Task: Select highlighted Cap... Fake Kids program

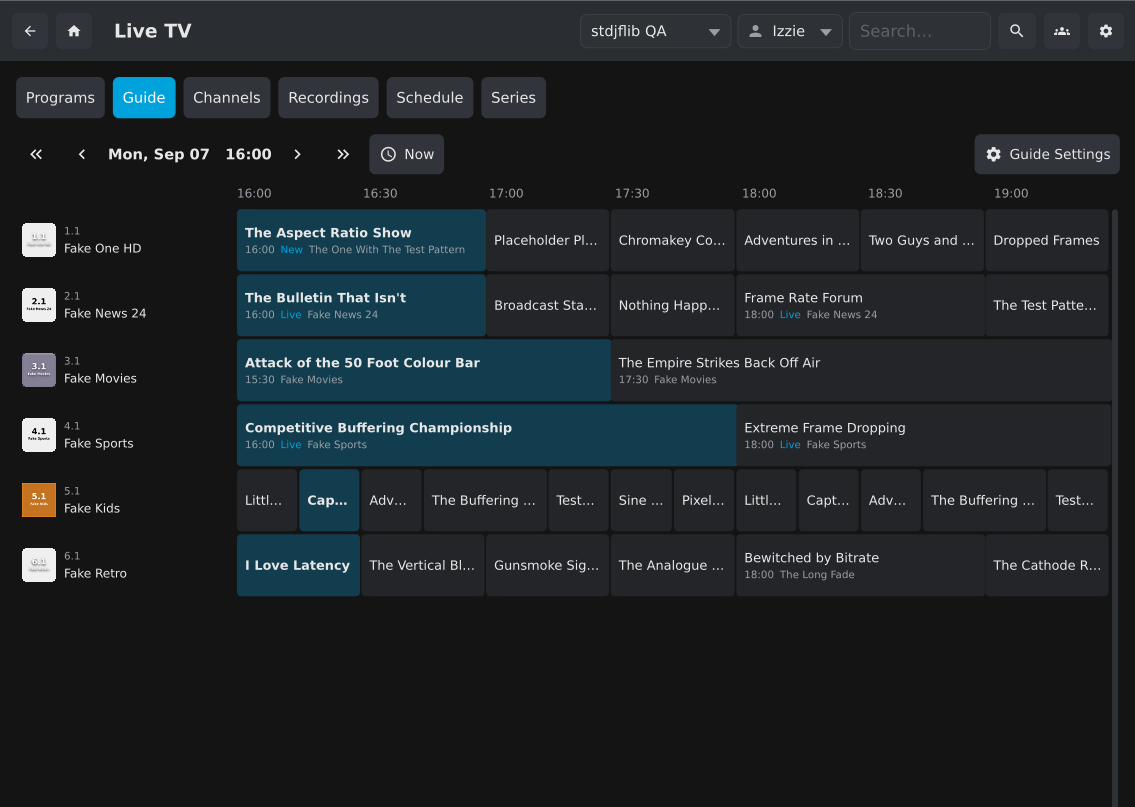Action: coord(329,500)
